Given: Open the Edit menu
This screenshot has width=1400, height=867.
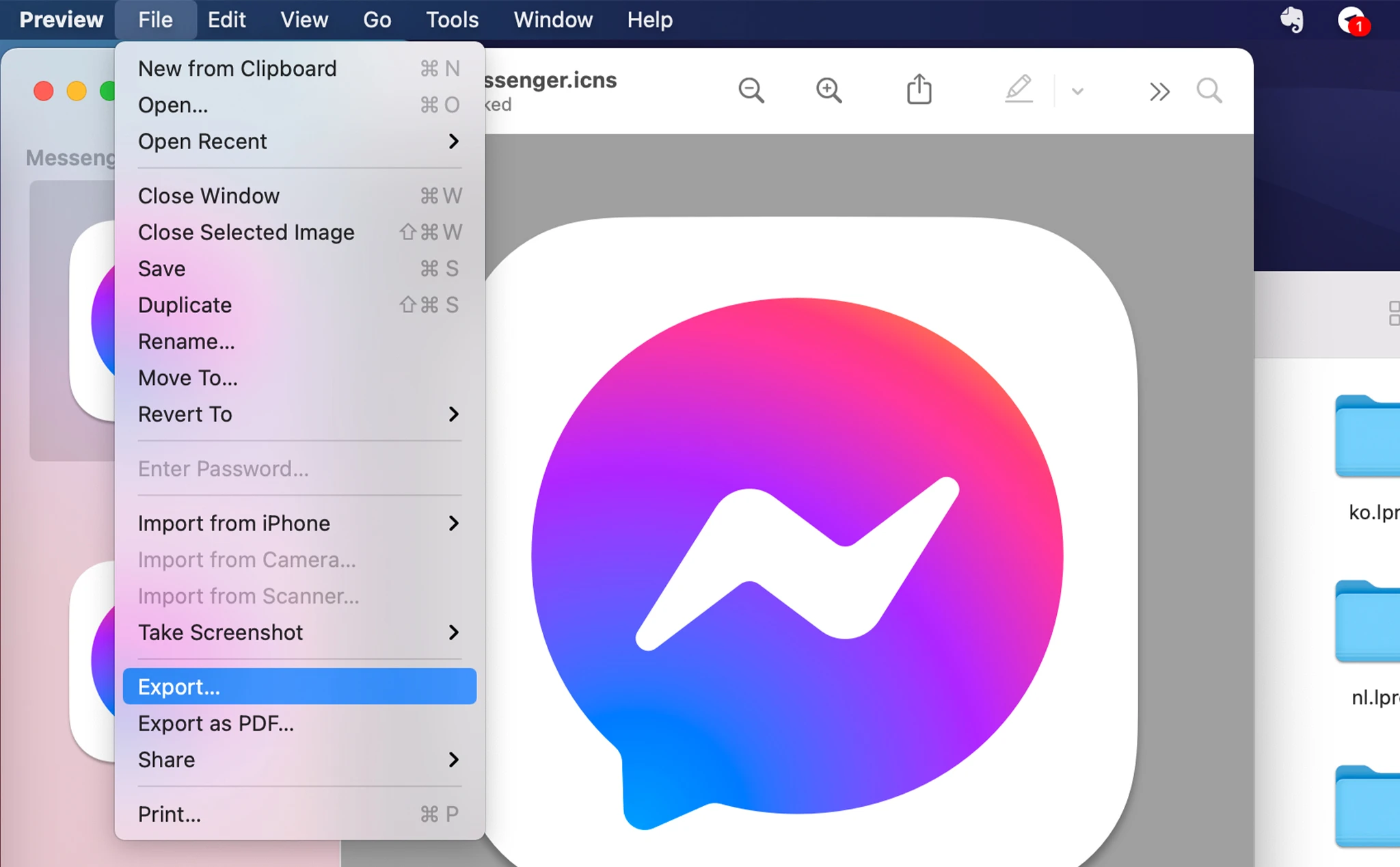Looking at the screenshot, I should click(226, 20).
